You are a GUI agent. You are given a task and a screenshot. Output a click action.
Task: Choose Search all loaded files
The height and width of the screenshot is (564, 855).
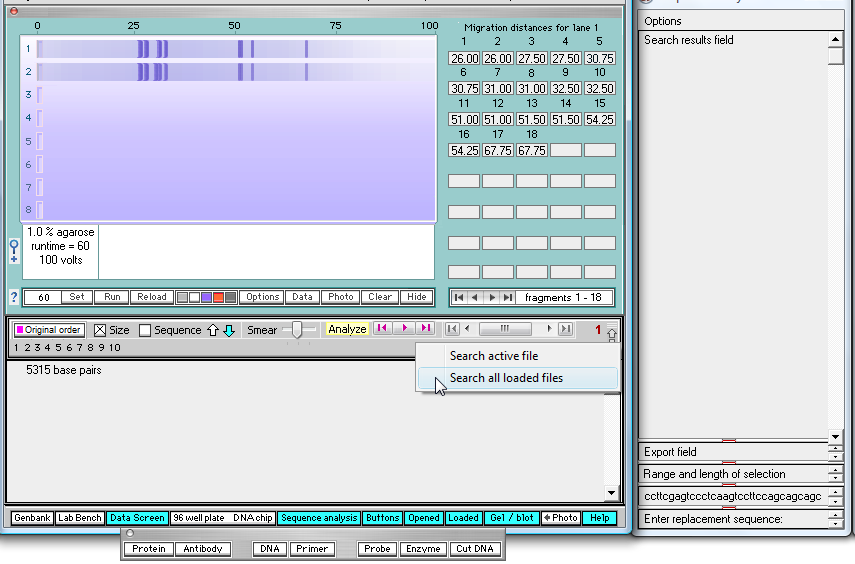[x=506, y=378]
